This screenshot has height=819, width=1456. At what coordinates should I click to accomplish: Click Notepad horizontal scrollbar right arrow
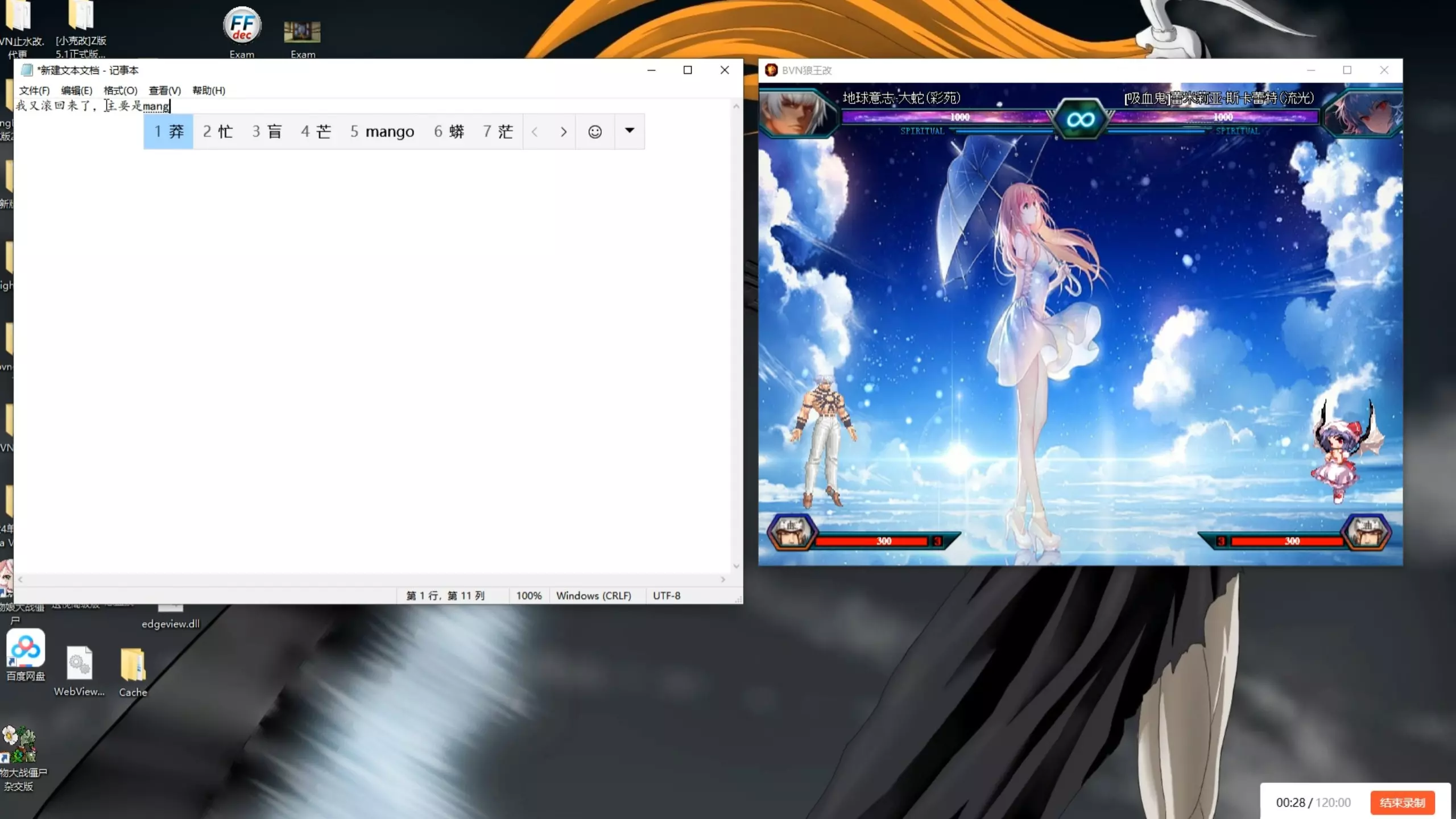(723, 580)
